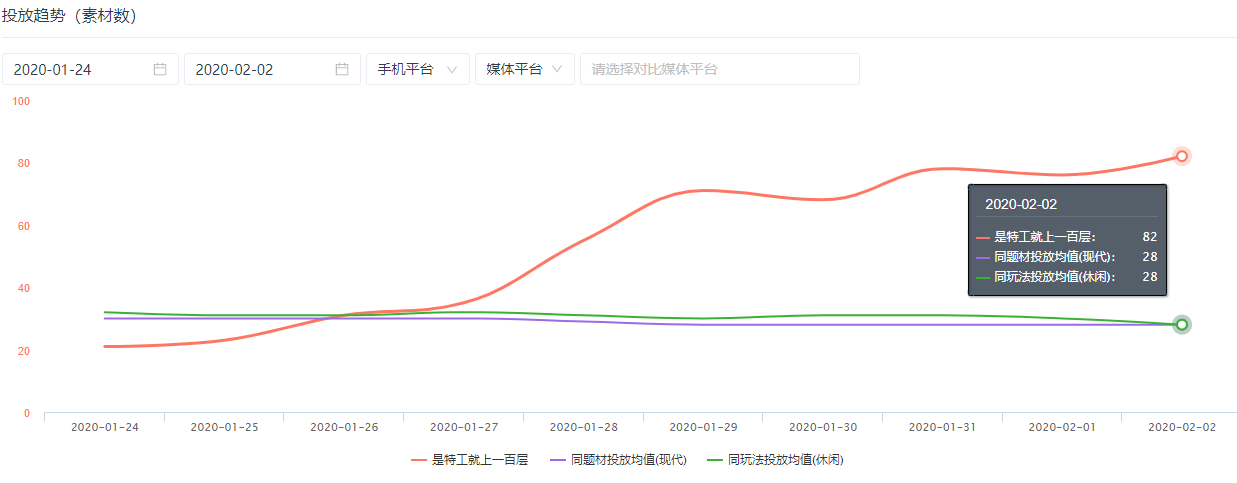The image size is (1237, 483).
Task: Click the green legend line marker
Action: coord(714,460)
